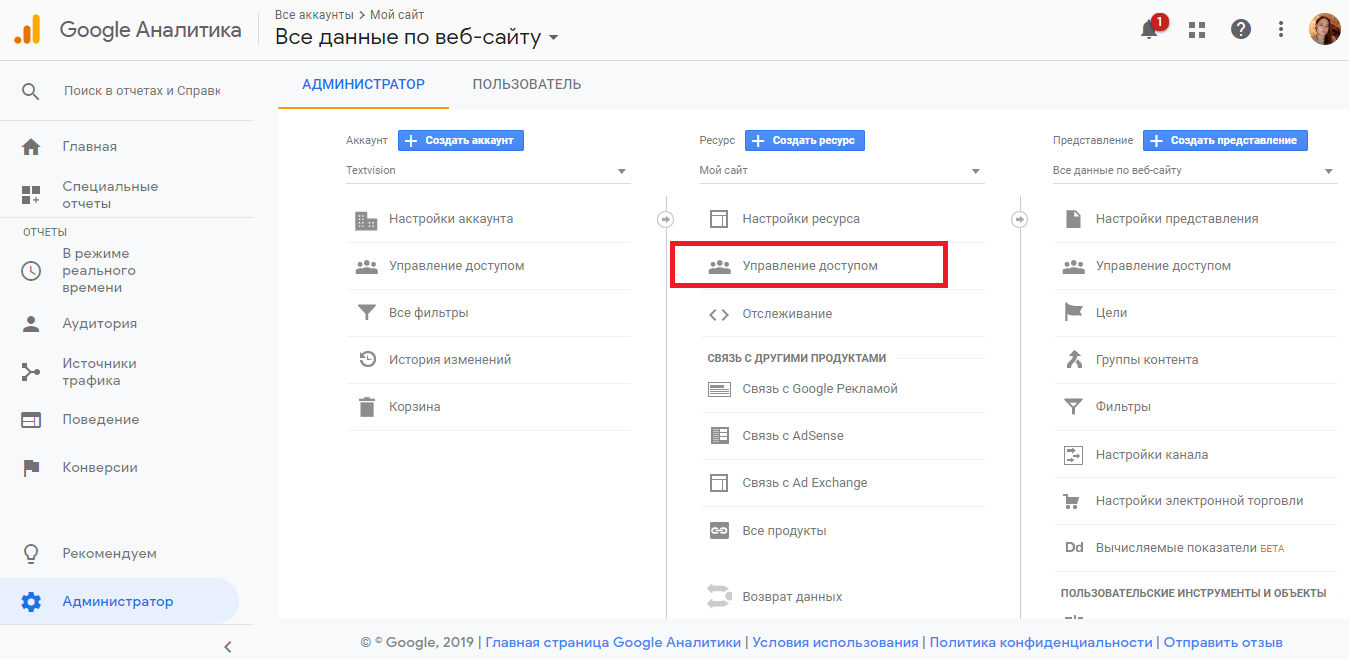Open the notifications bell
1349x659 pixels.
coord(1150,29)
